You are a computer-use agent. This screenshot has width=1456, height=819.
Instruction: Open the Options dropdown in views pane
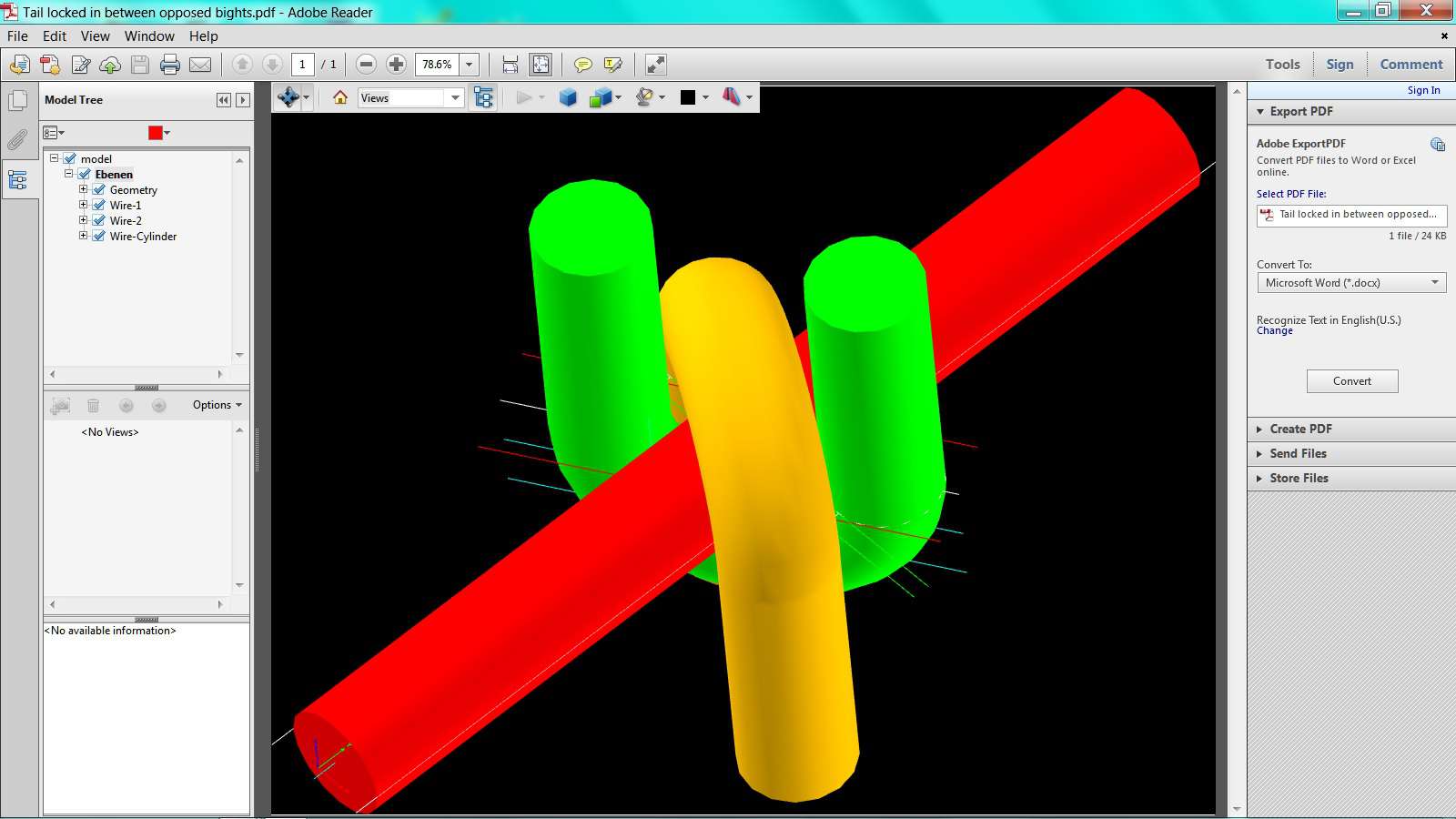pyautogui.click(x=217, y=405)
